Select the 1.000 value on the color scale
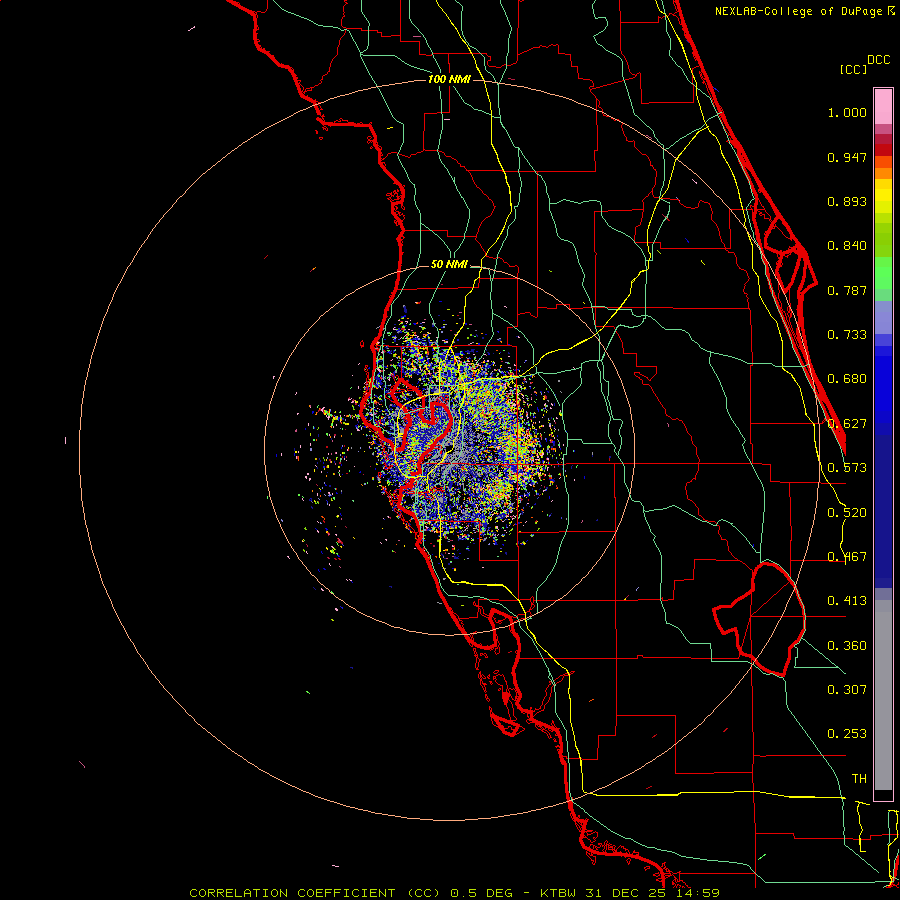Screen dimensions: 900x900 (x=847, y=112)
